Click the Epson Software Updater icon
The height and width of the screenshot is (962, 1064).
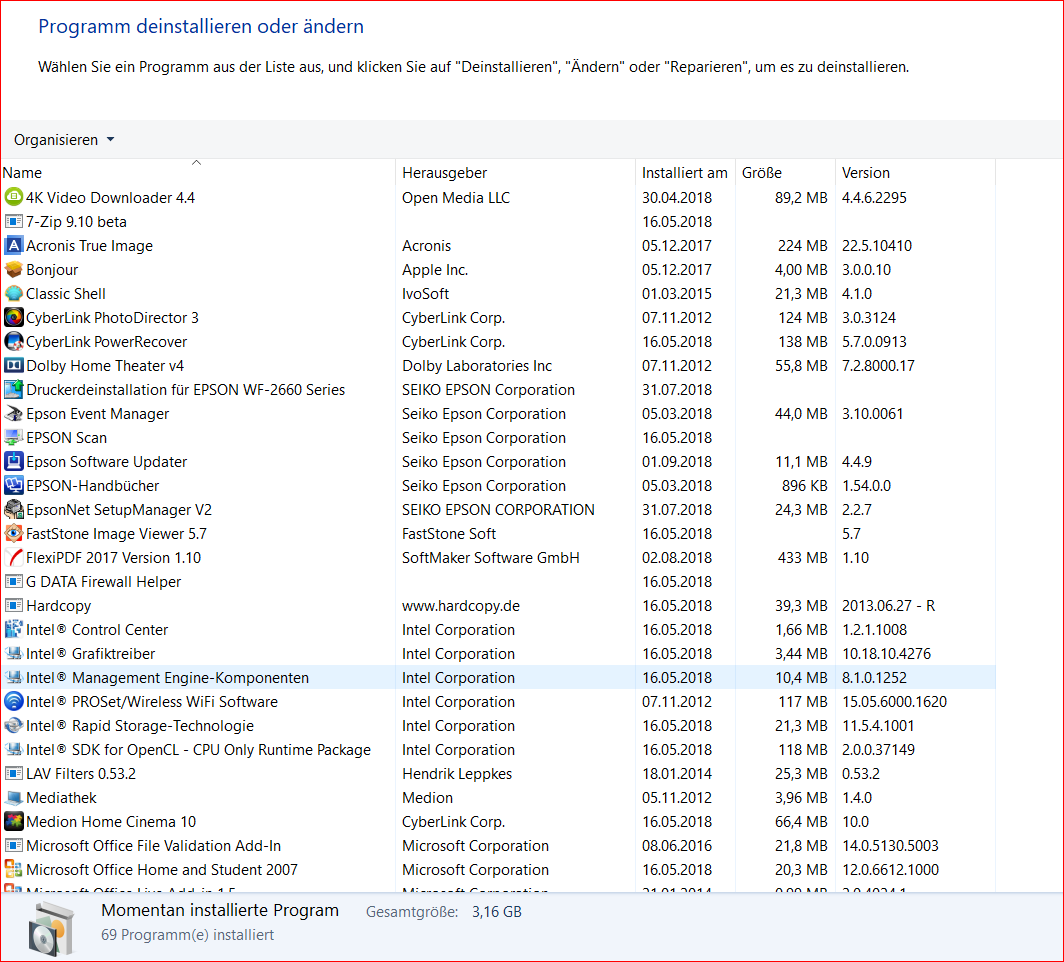pyautogui.click(x=14, y=461)
